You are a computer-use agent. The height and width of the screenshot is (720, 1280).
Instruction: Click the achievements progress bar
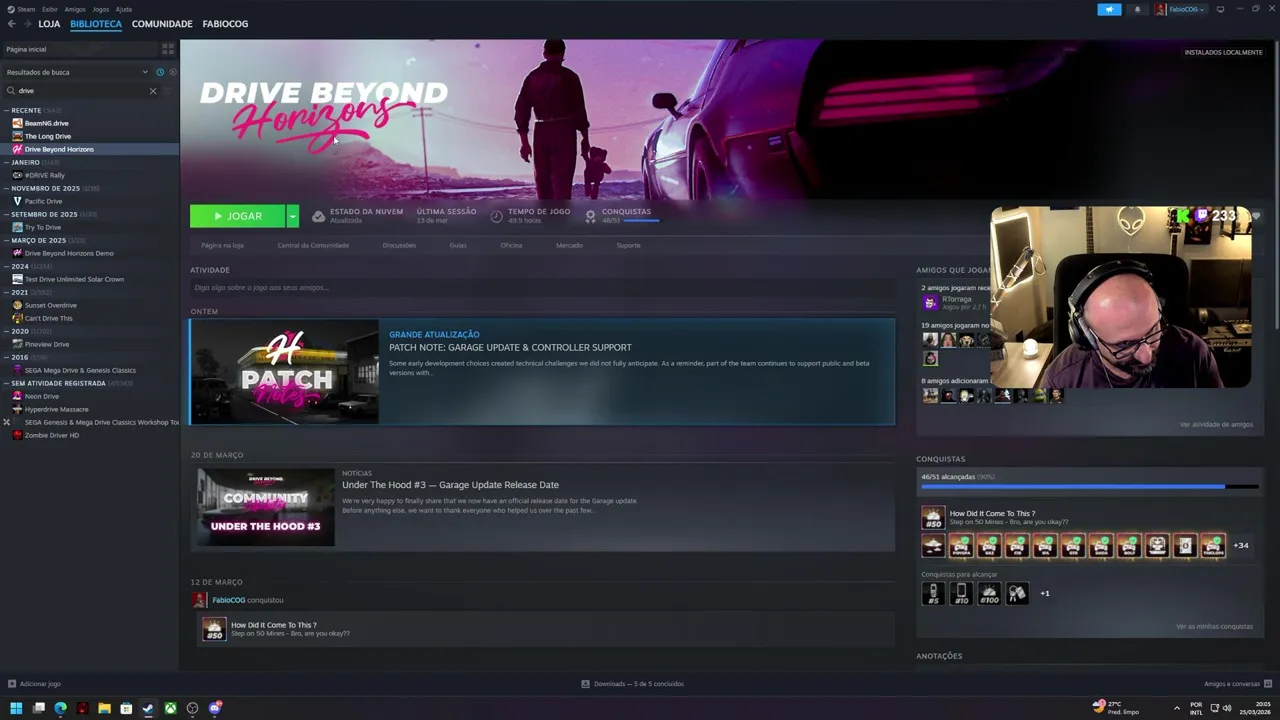click(1090, 487)
